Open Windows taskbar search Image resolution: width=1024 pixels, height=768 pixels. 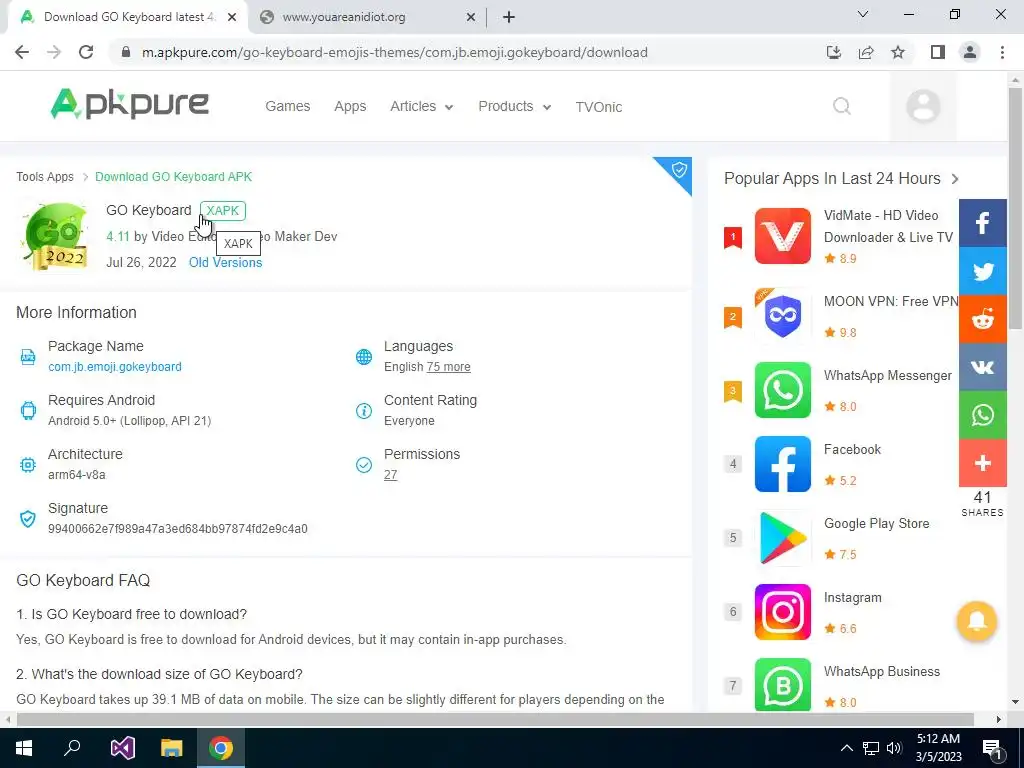point(72,748)
